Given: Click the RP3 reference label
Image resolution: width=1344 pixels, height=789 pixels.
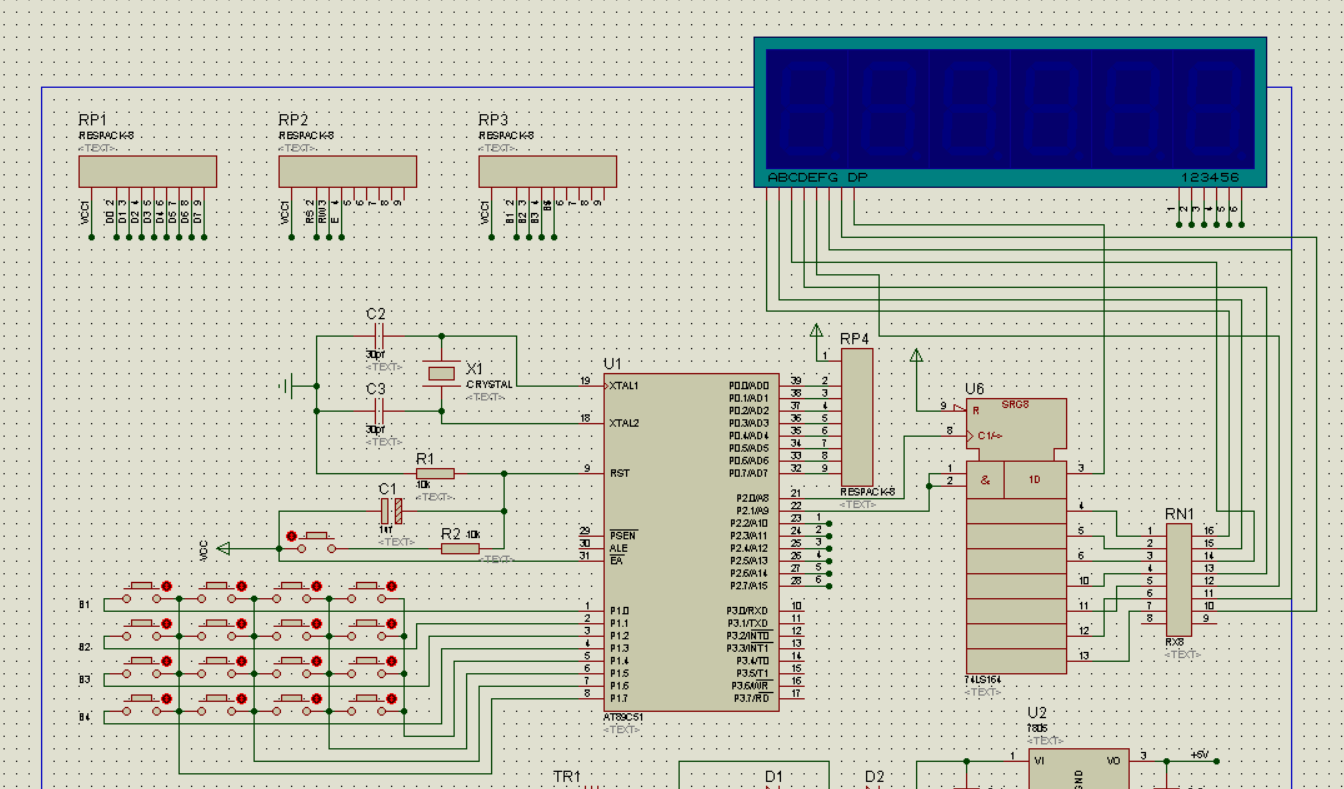Looking at the screenshot, I should coord(493,119).
